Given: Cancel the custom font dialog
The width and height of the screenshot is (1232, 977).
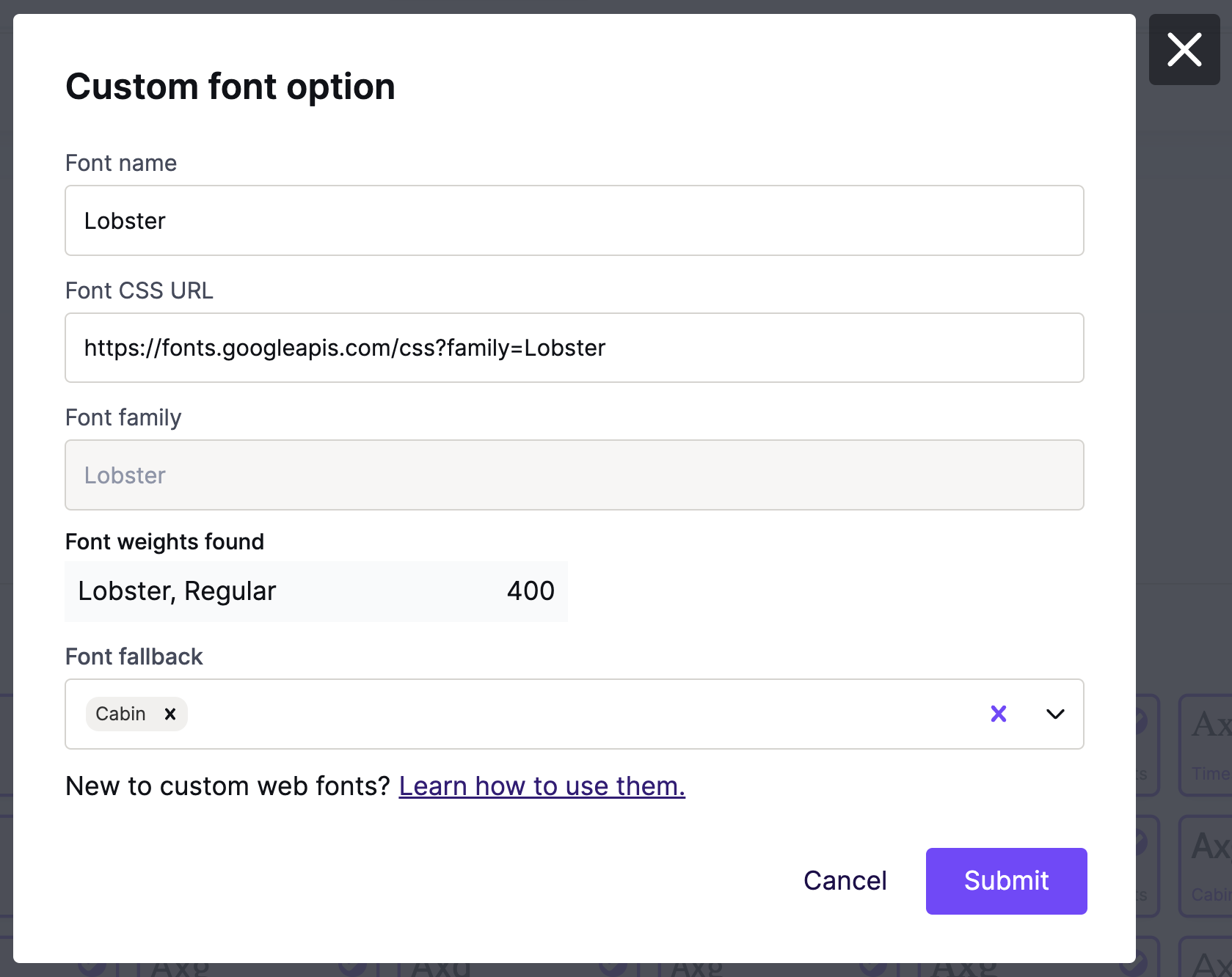Looking at the screenshot, I should coord(845,881).
